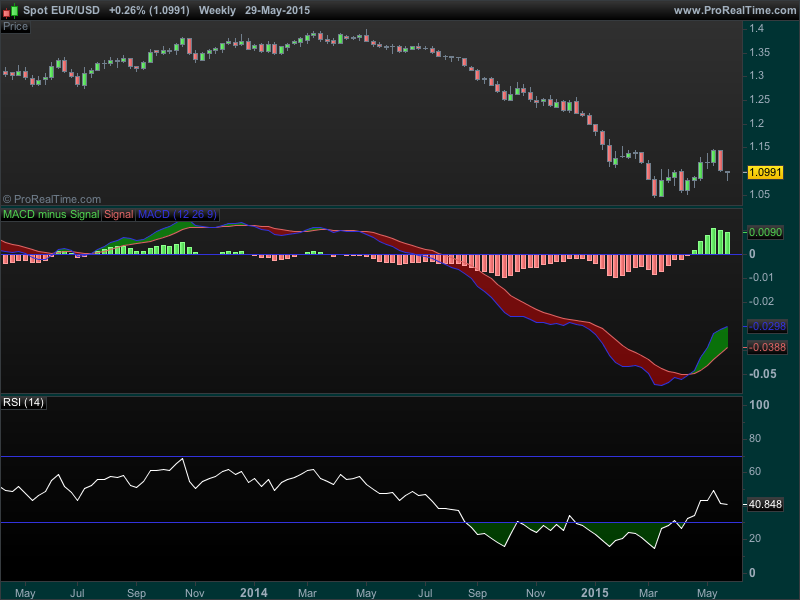Click the 100 RSI axis label
800x600 pixels.
759,405
